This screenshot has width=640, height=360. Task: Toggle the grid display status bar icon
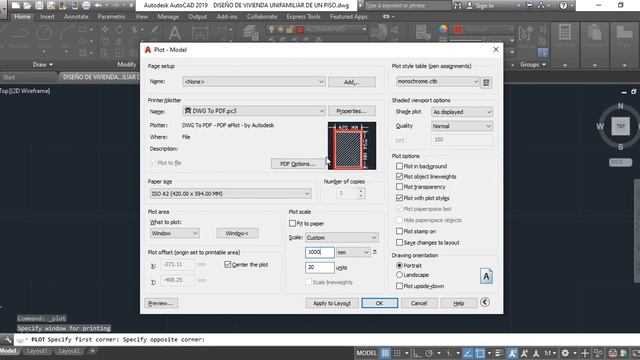[x=385, y=353]
